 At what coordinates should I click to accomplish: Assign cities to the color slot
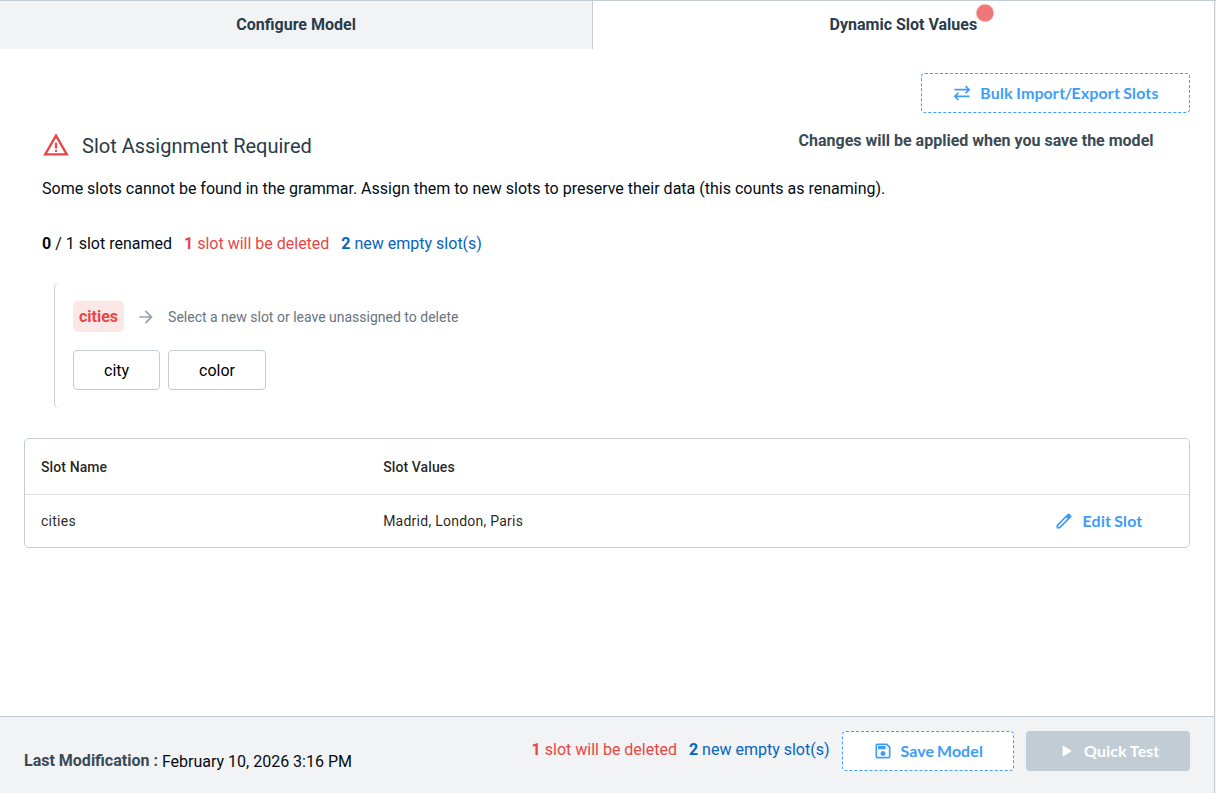(217, 370)
